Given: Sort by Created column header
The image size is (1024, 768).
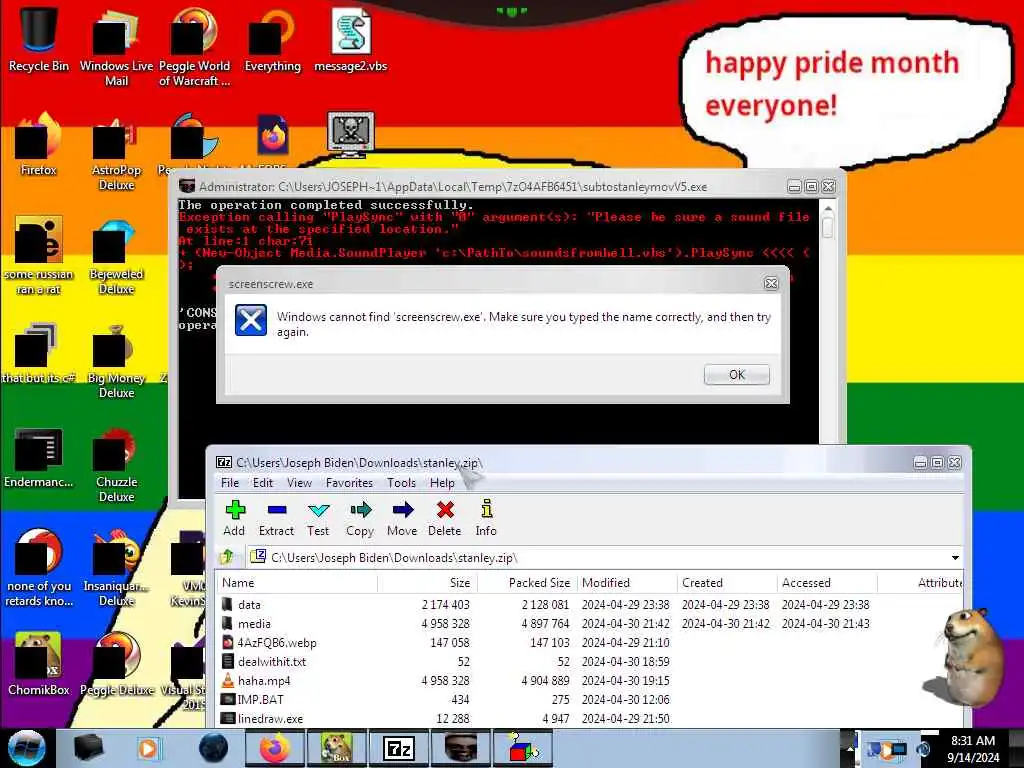Looking at the screenshot, I should coord(727,583).
